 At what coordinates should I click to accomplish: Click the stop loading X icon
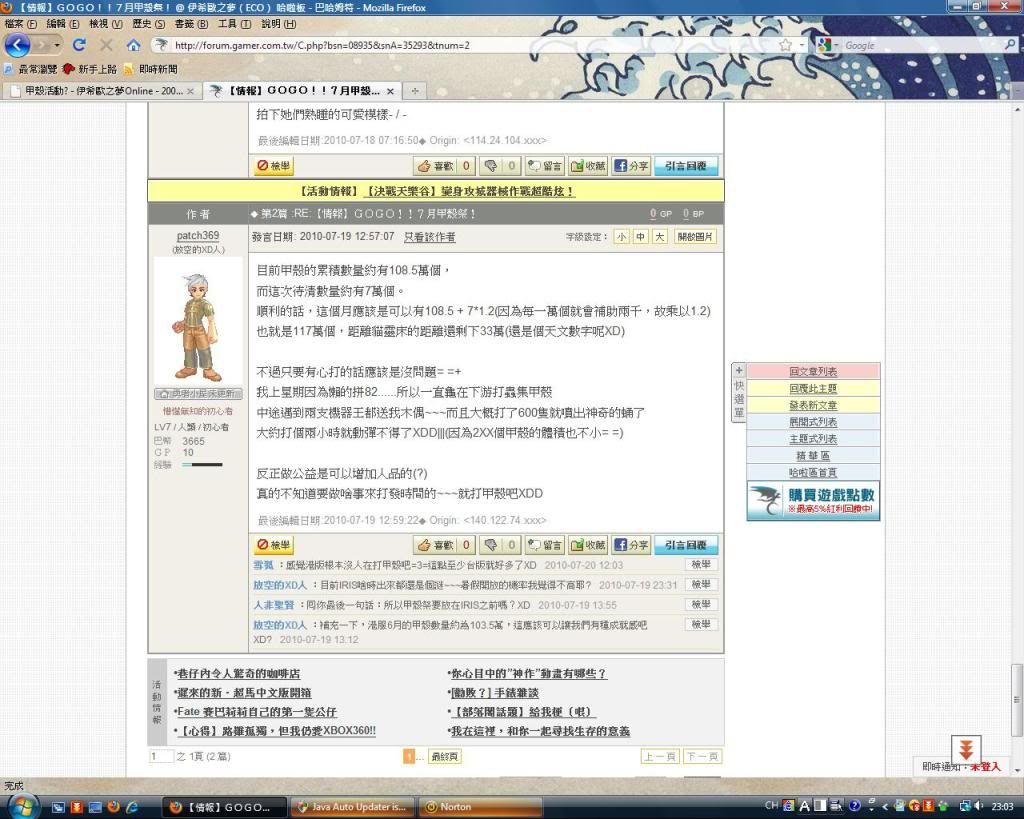pyautogui.click(x=106, y=45)
